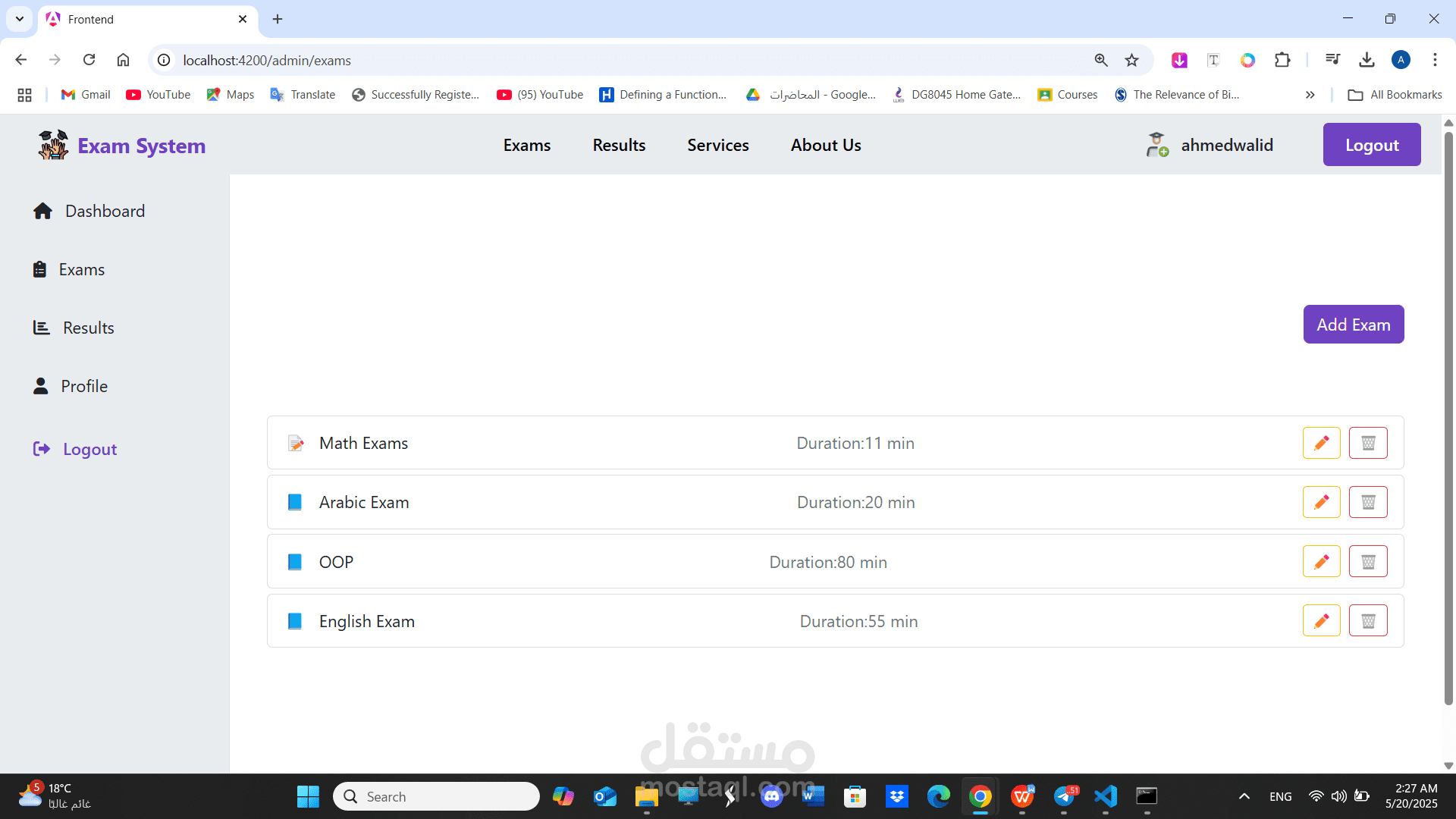Delete the Arabic Exam with trash icon
This screenshot has width=1456, height=819.
point(1368,502)
